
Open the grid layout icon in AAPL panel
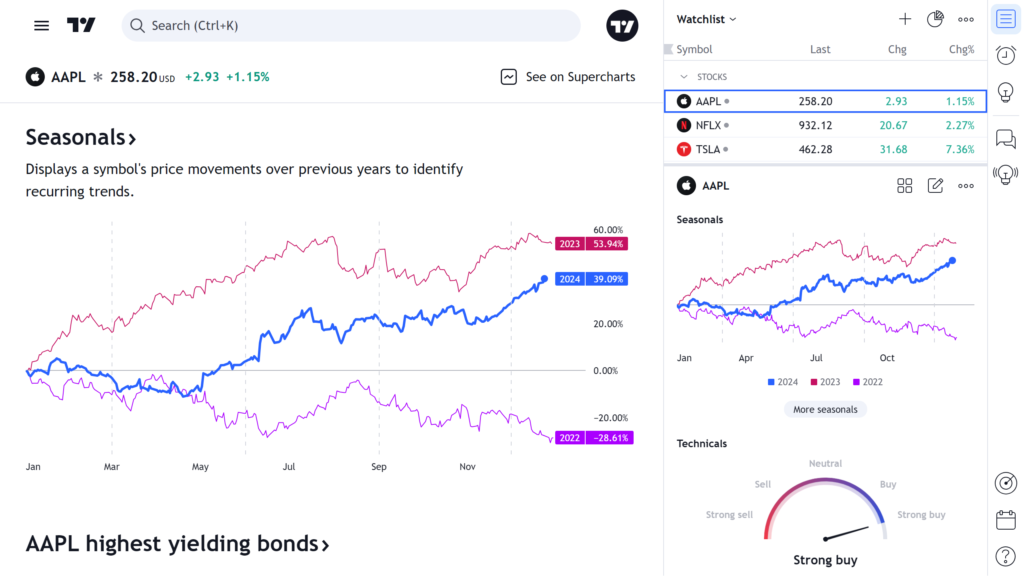pos(904,185)
